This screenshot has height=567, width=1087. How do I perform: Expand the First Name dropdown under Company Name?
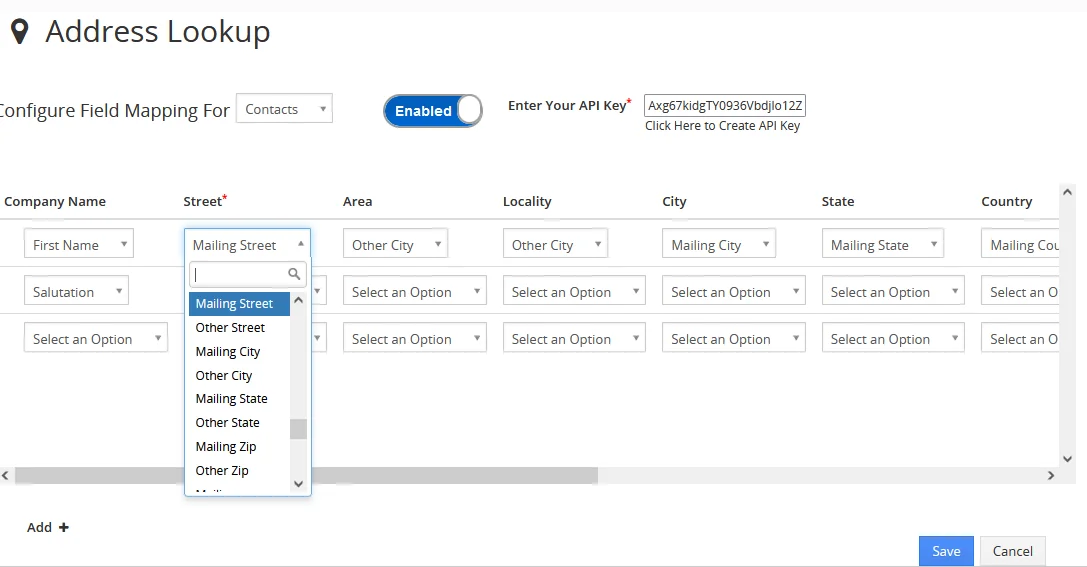coord(79,245)
